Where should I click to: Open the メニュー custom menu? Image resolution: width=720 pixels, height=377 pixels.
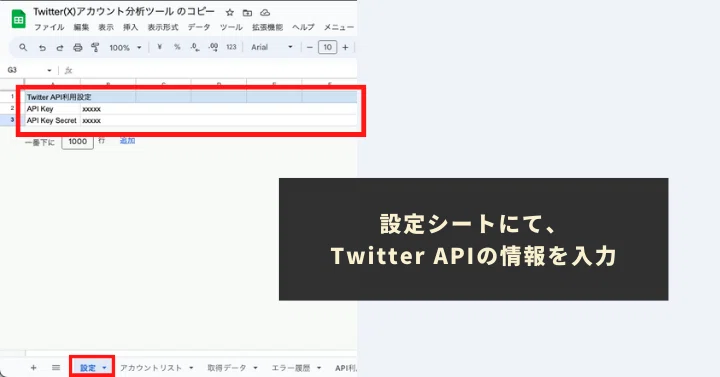click(x=339, y=27)
